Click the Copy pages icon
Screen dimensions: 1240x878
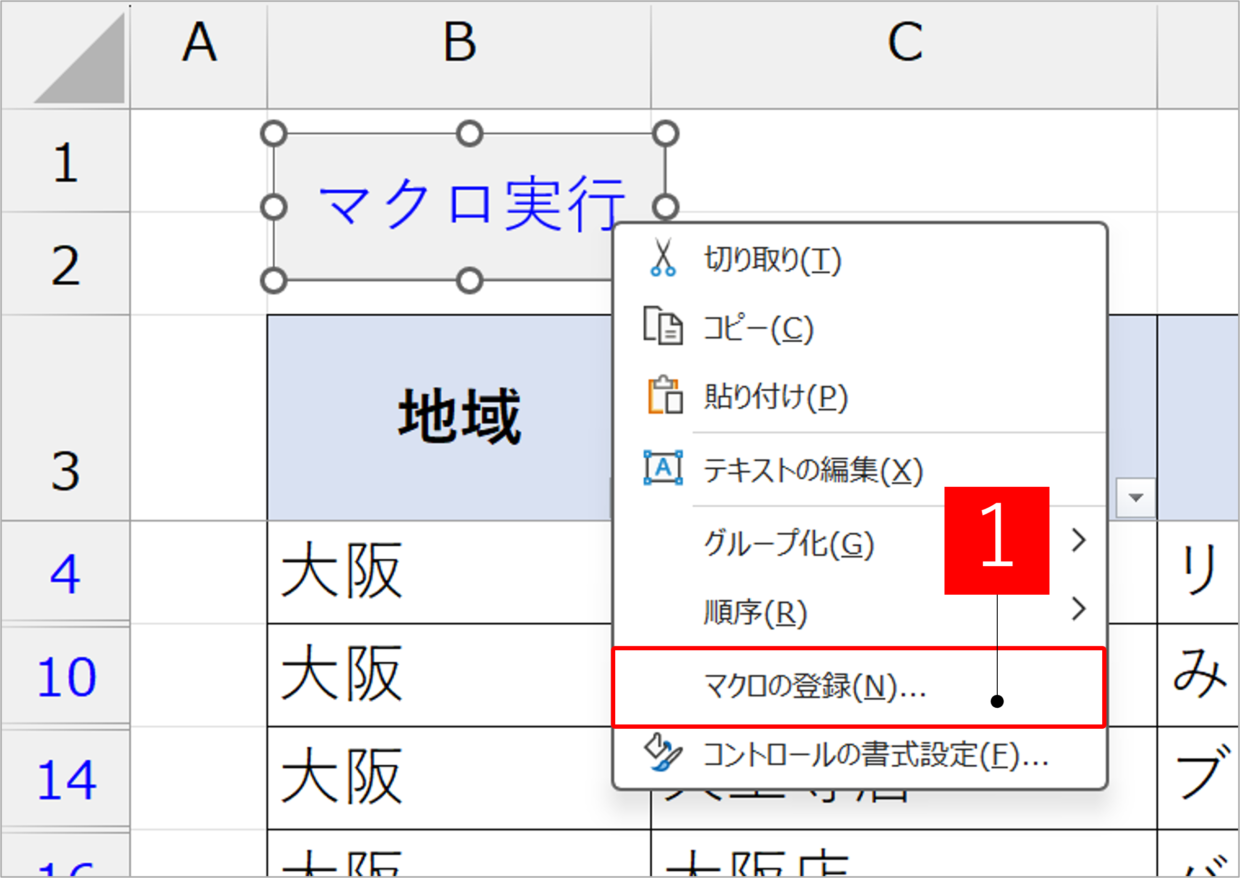pyautogui.click(x=663, y=327)
